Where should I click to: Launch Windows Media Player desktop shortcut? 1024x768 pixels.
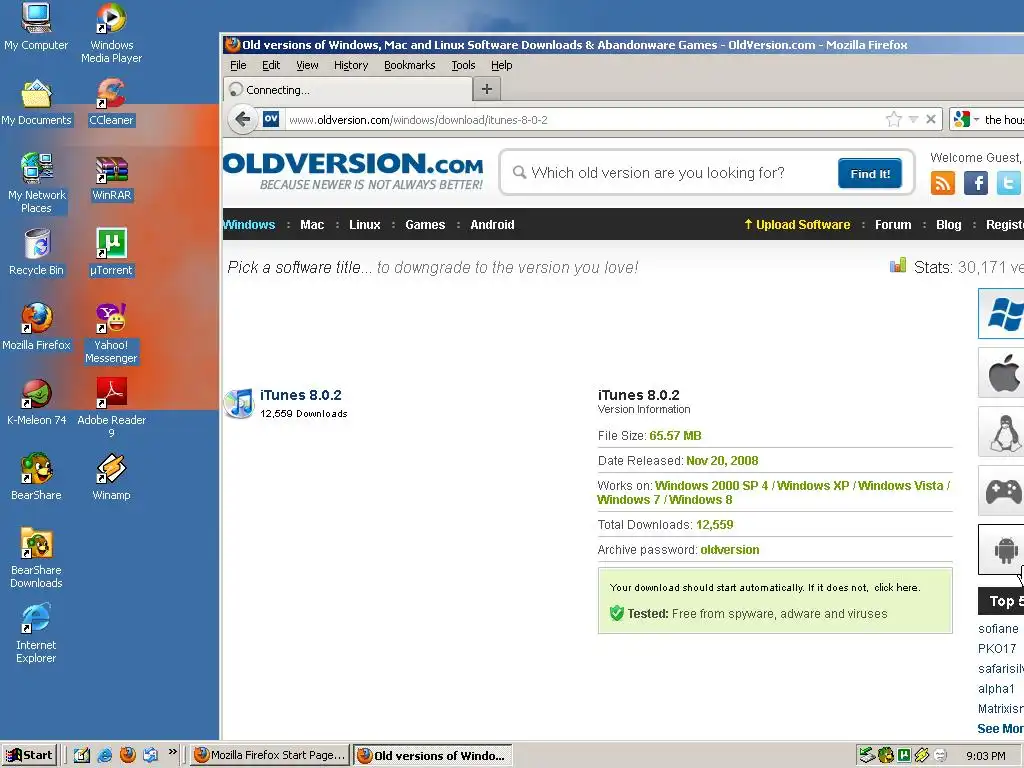click(x=111, y=33)
